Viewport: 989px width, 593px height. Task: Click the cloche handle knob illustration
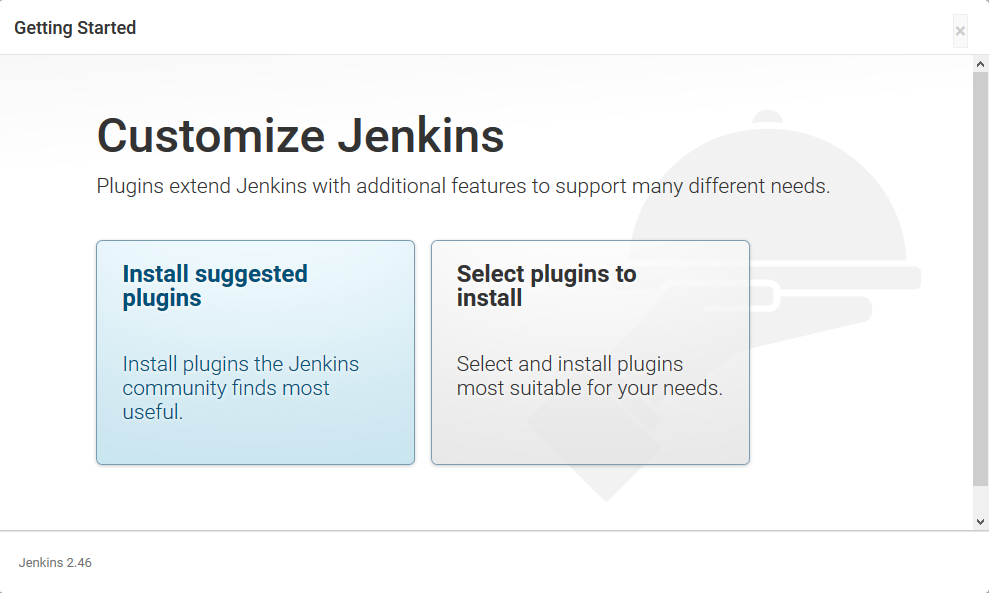coord(768,117)
